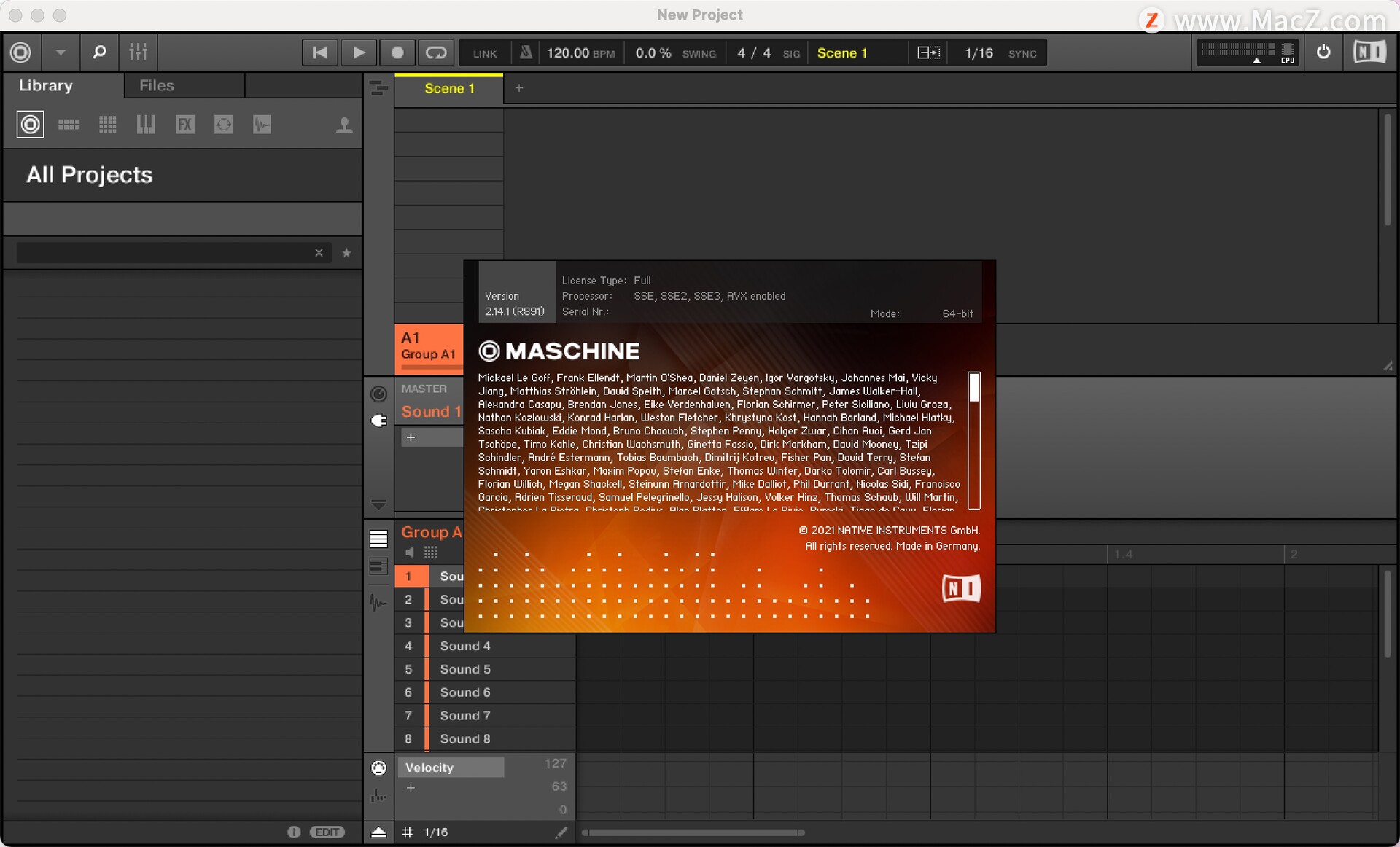Click the 120.00 BPM tempo field
The height and width of the screenshot is (847, 1400).
(x=580, y=53)
